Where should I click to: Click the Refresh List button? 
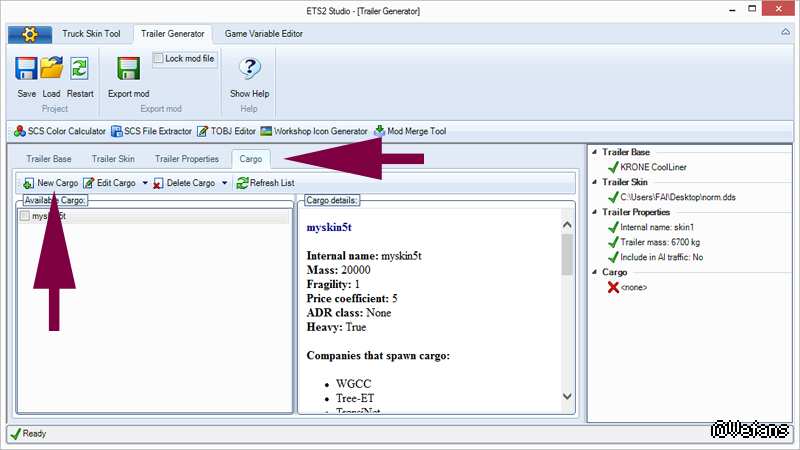pyautogui.click(x=265, y=183)
